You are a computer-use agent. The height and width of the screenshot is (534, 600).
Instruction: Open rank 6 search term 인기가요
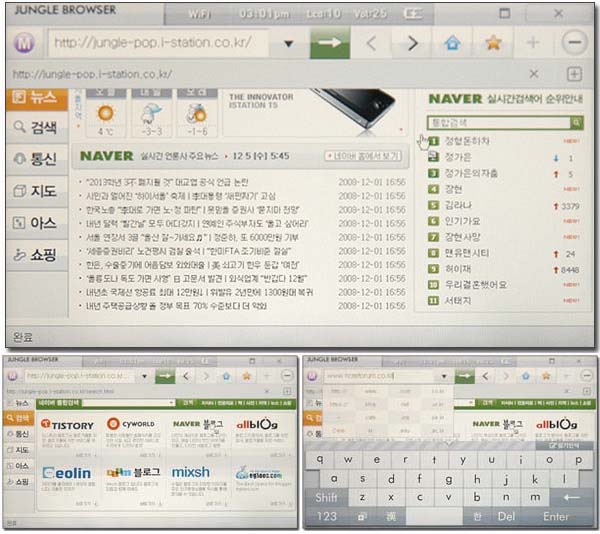pos(462,221)
